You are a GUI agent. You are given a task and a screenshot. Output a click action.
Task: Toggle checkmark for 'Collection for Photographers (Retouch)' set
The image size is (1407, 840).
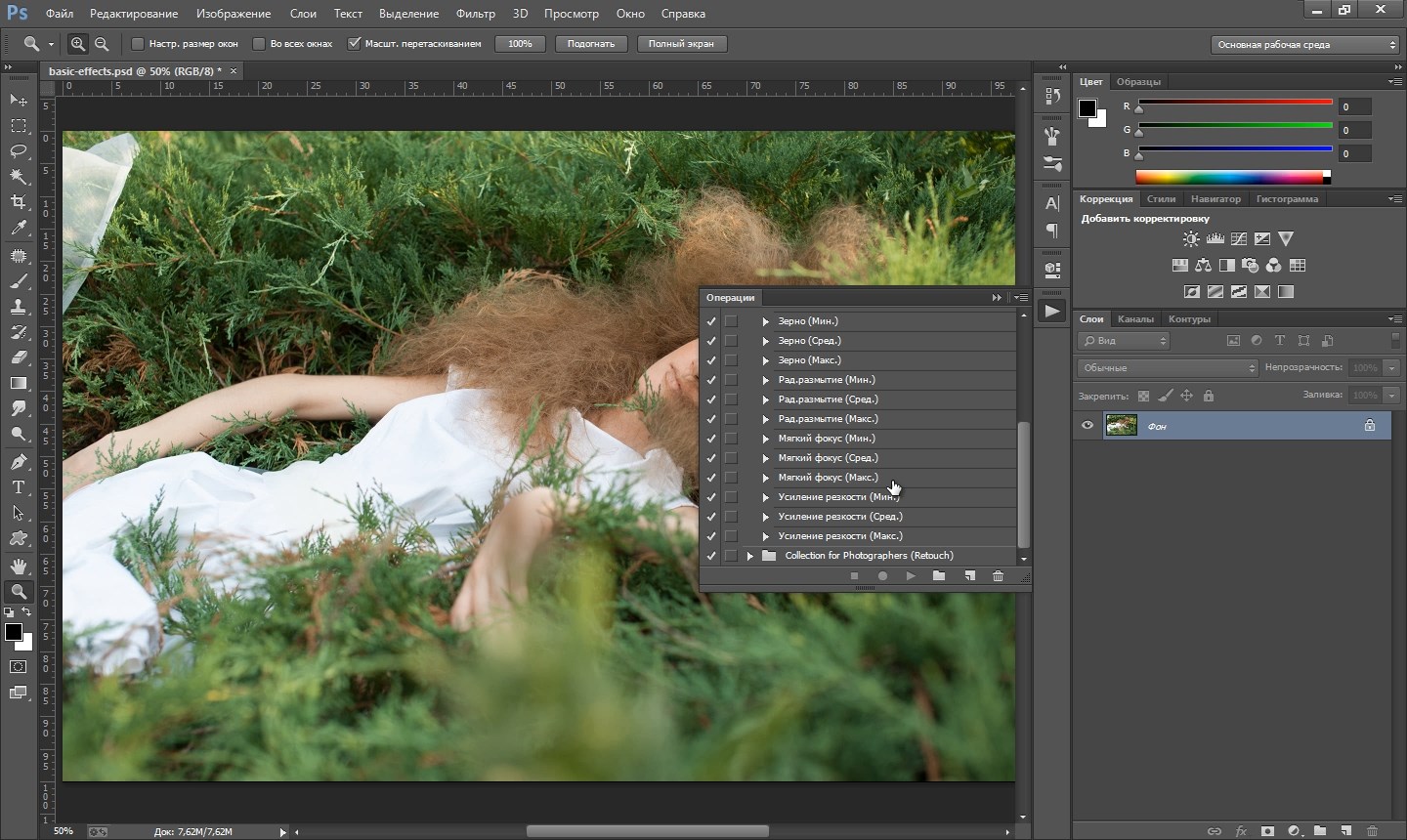coord(711,556)
